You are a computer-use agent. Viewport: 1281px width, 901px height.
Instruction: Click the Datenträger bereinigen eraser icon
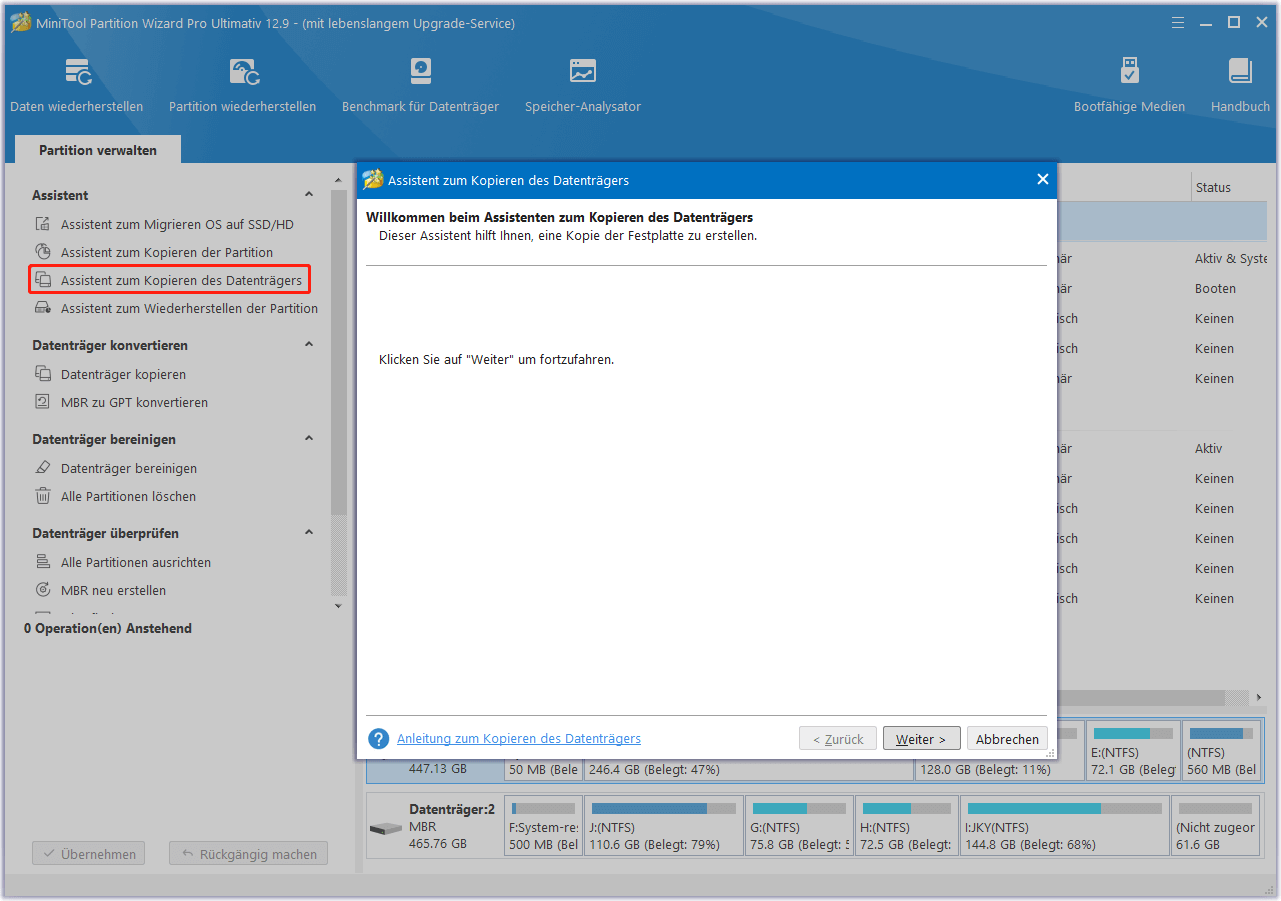(42, 468)
